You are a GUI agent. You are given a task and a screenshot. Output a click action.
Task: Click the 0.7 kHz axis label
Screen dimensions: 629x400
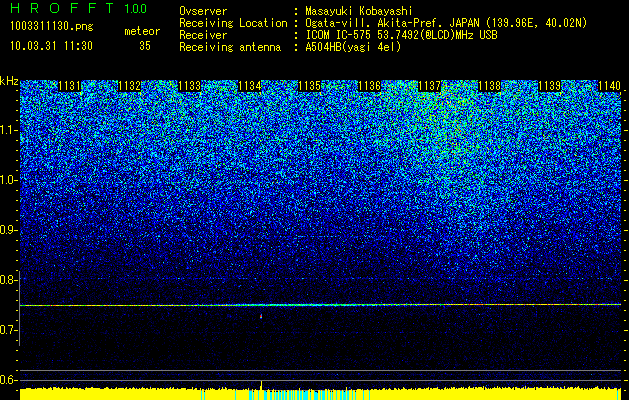point(8,330)
